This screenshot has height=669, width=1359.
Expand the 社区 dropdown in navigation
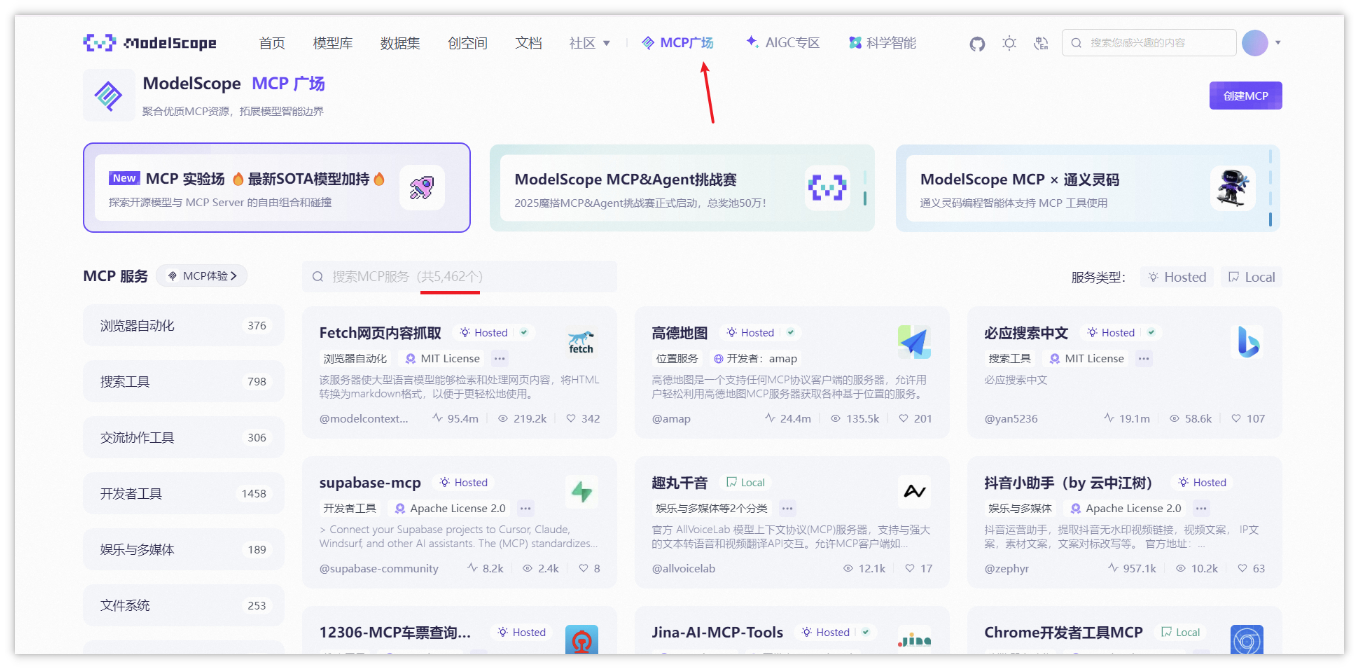tap(590, 43)
